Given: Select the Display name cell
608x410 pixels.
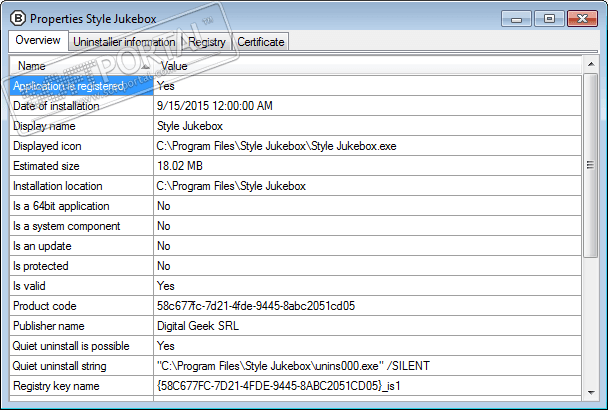Looking at the screenshot, I should (81, 126).
